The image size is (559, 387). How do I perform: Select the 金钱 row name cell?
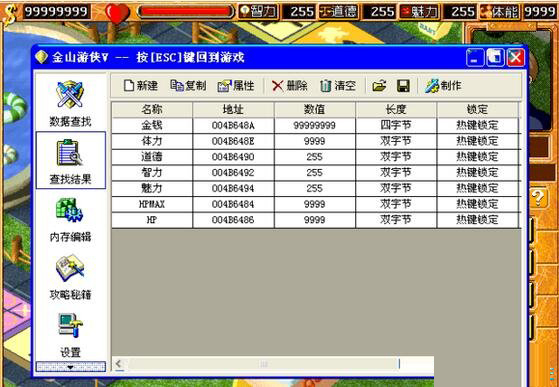[152, 125]
